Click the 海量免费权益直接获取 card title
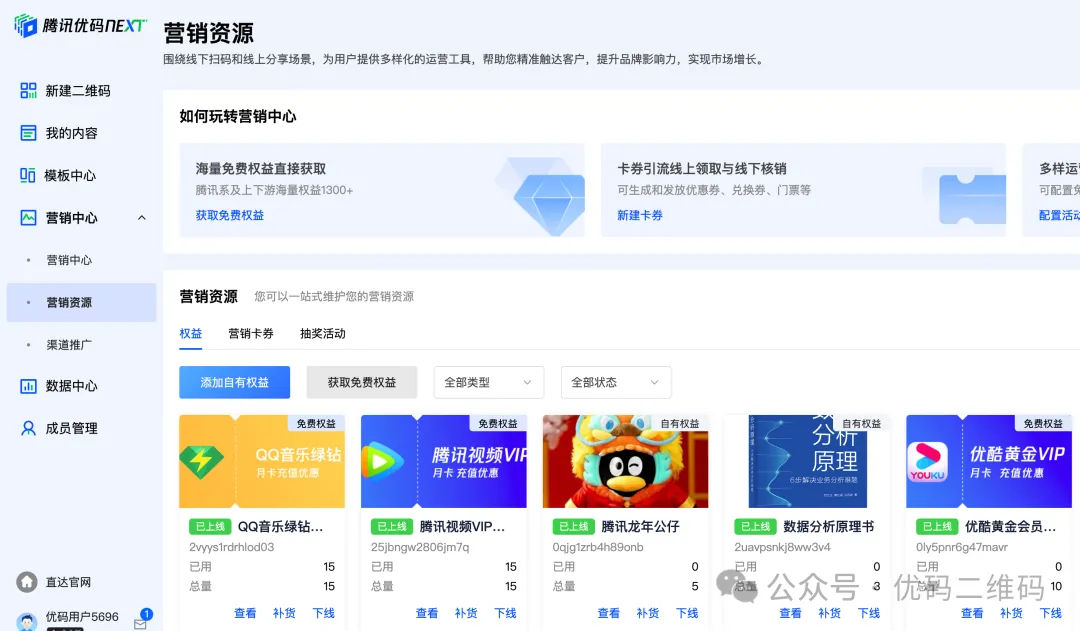Viewport: 1080px width, 631px height. 260,168
